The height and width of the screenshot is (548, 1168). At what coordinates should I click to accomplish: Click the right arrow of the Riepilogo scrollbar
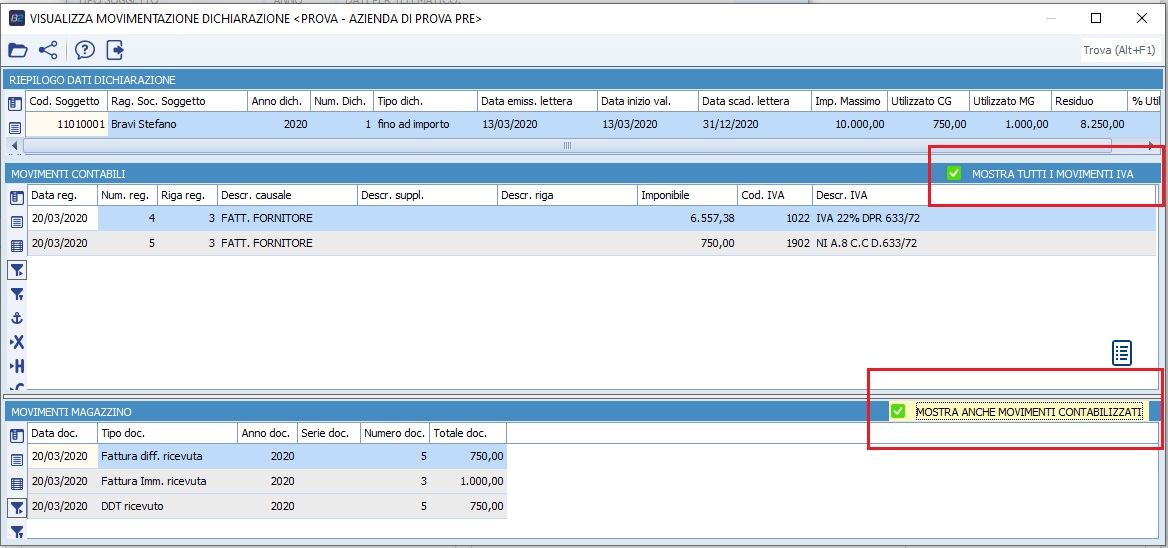pos(1152,145)
